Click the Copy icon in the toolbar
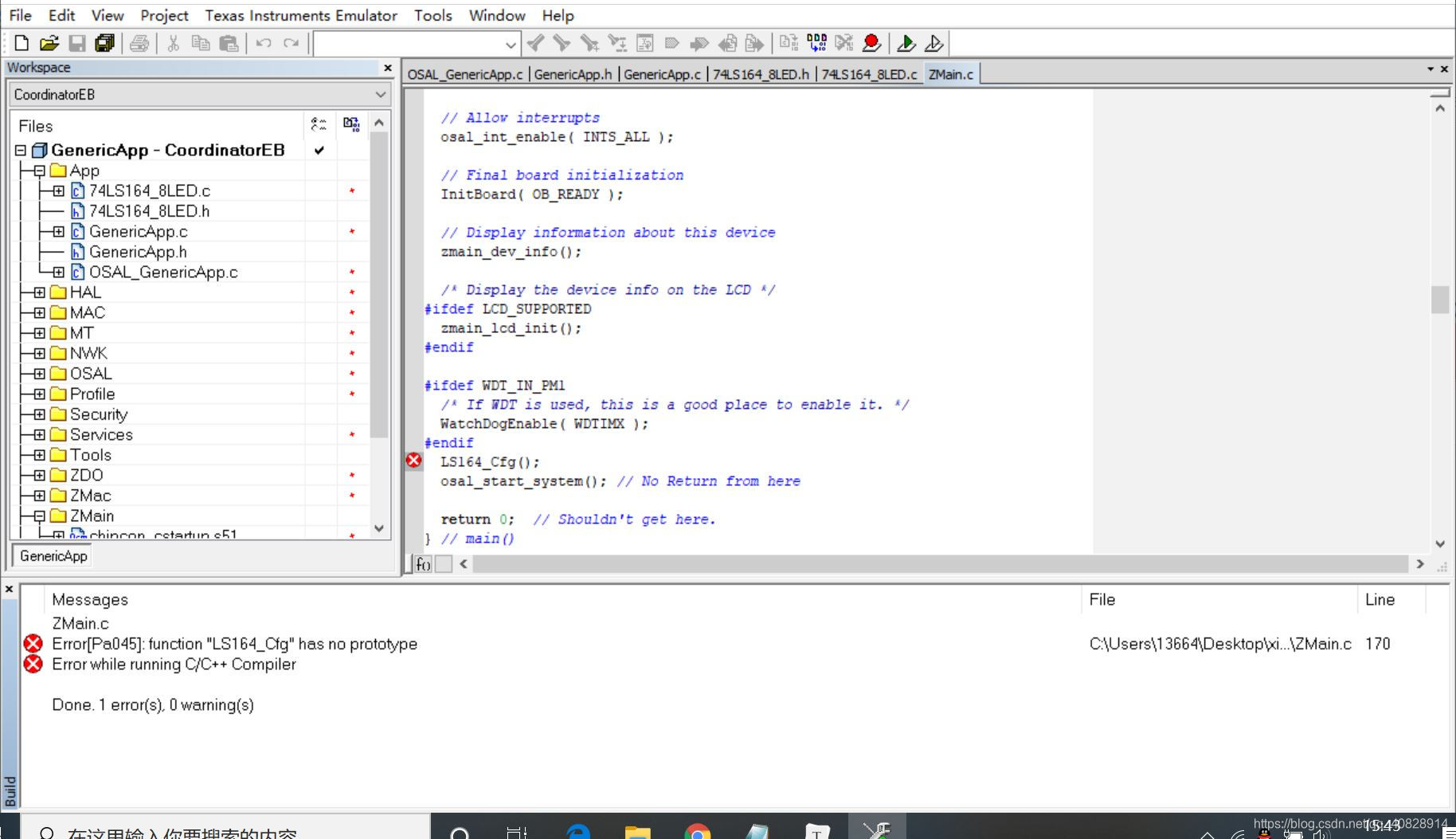Image resolution: width=1456 pixels, height=839 pixels. [x=201, y=43]
